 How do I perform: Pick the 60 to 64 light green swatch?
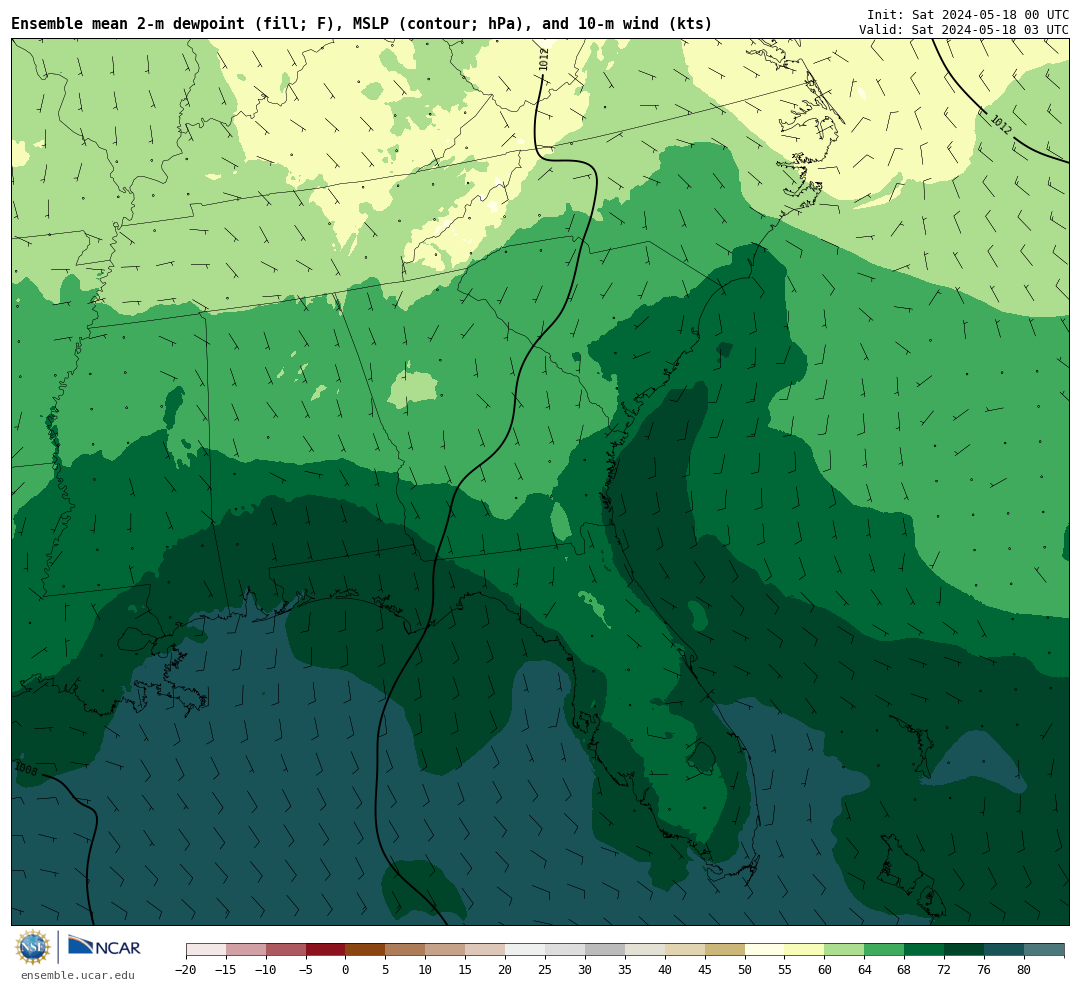(x=845, y=950)
